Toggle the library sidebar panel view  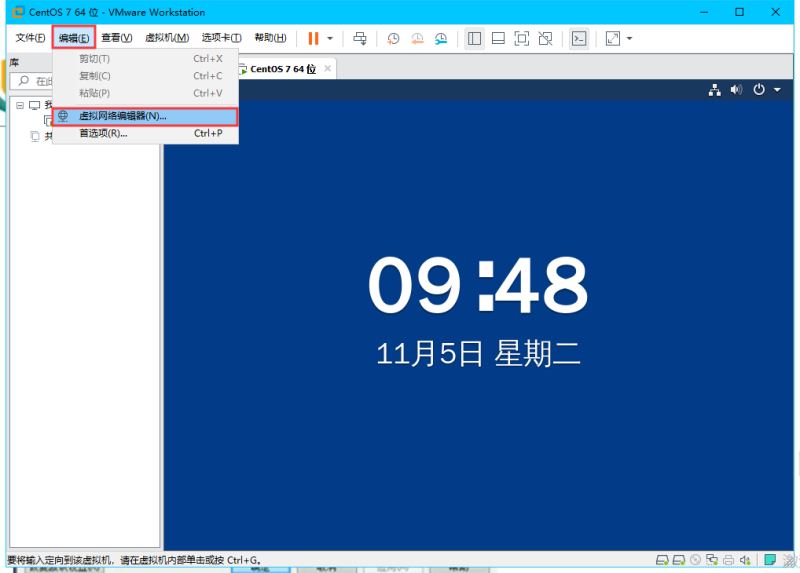474,38
